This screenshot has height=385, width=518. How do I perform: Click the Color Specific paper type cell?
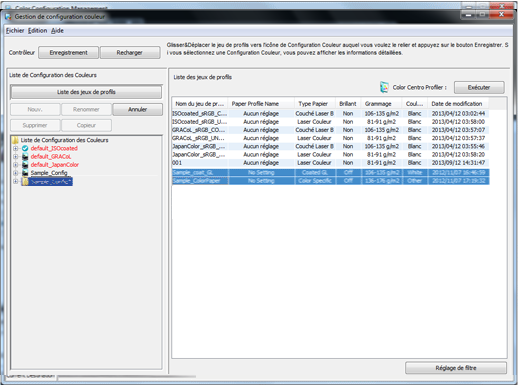[x=315, y=181]
